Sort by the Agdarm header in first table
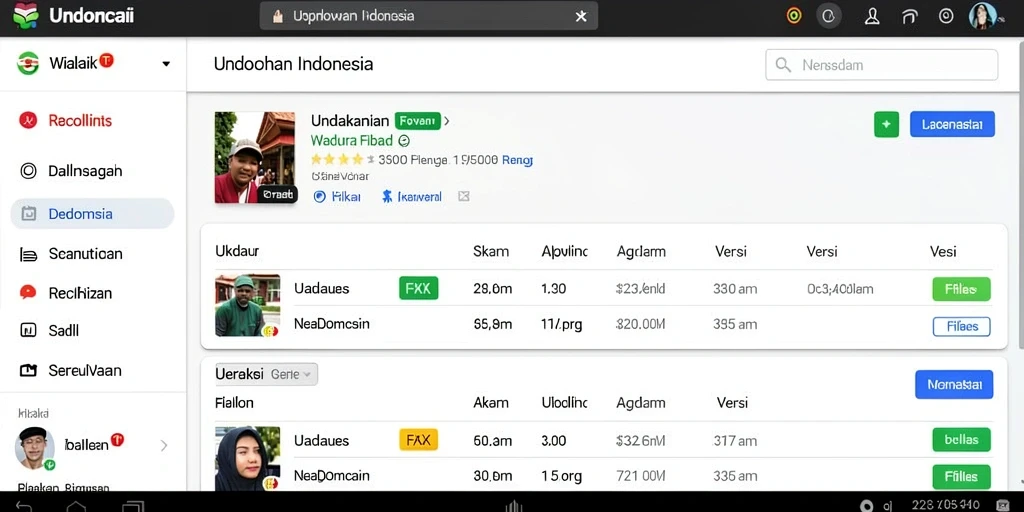Image resolution: width=1024 pixels, height=512 pixels. [641, 251]
